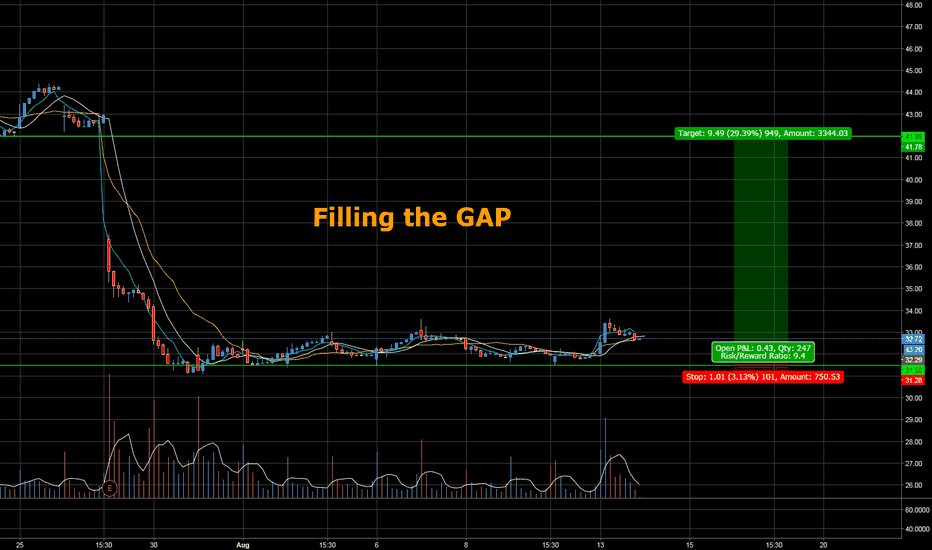
Task: Click the 29.00 price axis label
Action: point(914,420)
